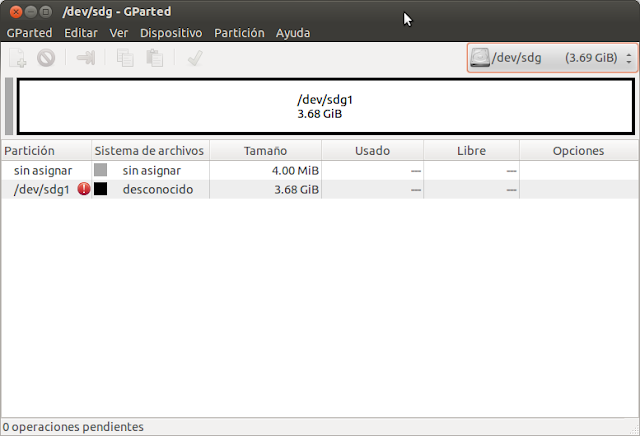
Task: Select the gray unallocated strip in disk map
Action: [x=9, y=106]
